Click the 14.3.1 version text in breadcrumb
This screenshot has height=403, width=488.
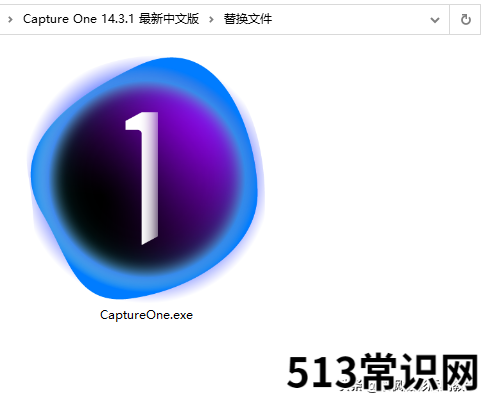pyautogui.click(x=118, y=19)
